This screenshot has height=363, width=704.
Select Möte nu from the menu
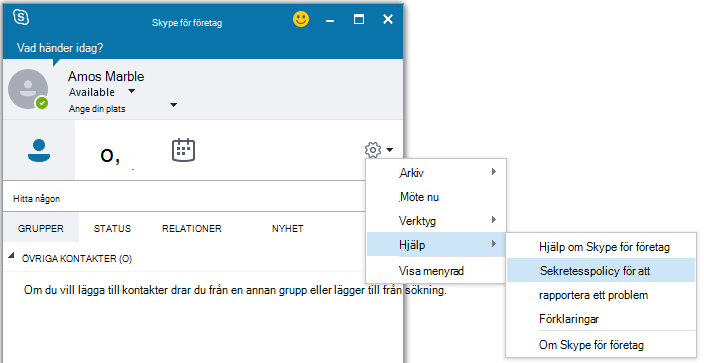tap(436, 197)
